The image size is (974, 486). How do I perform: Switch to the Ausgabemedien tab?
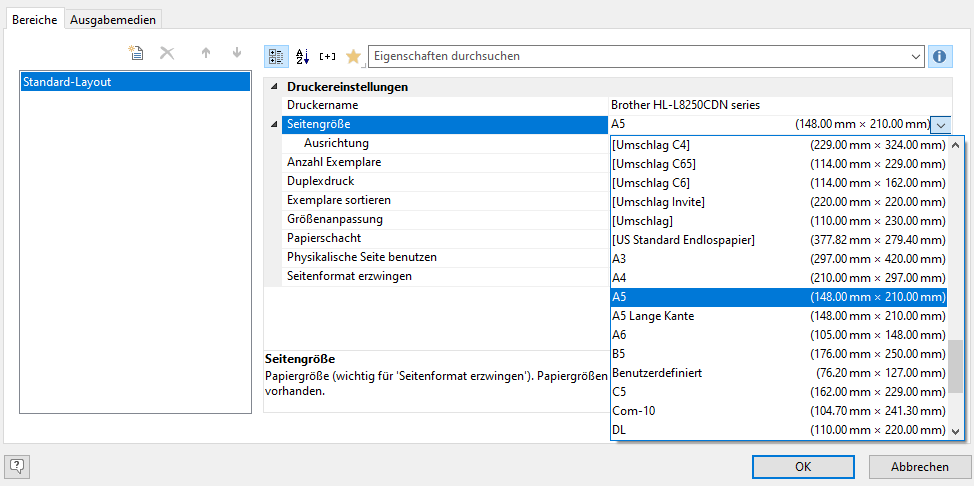114,19
